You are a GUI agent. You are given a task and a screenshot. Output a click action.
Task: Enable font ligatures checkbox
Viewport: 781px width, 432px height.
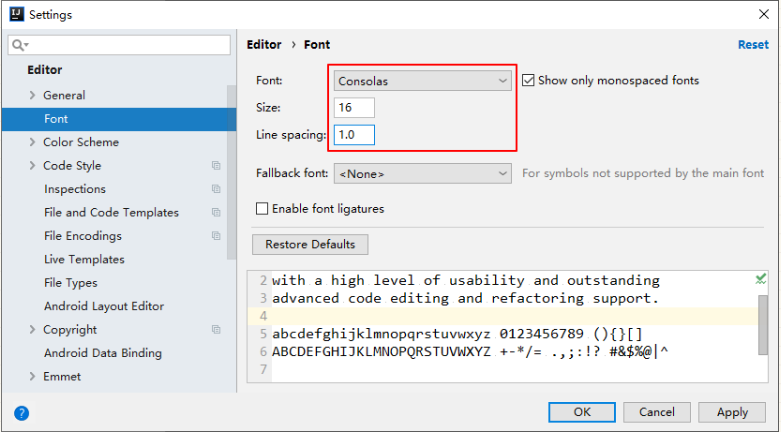tap(263, 209)
